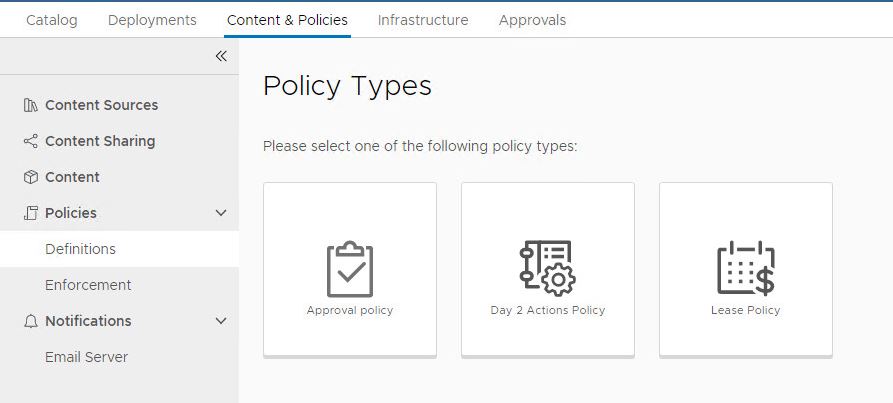The image size is (893, 403).
Task: Open the Approvals tab
Action: [x=532, y=20]
